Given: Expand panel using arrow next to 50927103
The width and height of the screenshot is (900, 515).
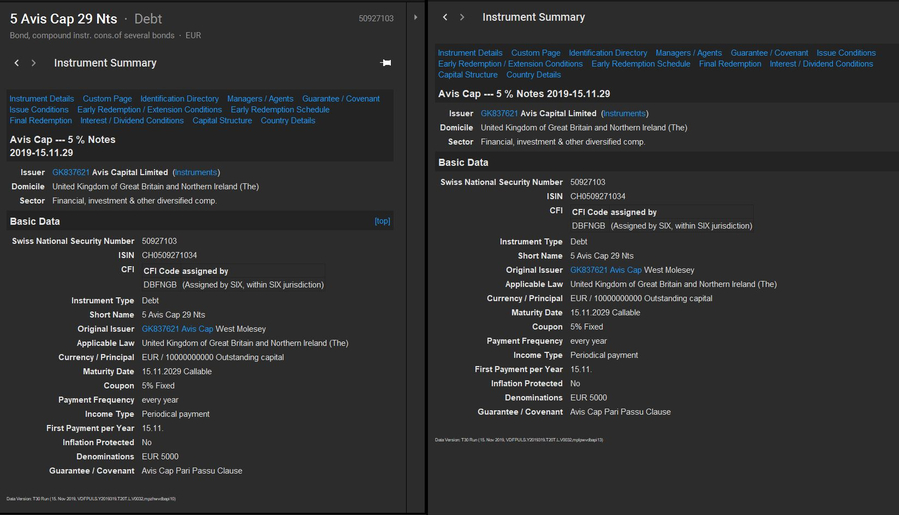Looking at the screenshot, I should pyautogui.click(x=416, y=17).
